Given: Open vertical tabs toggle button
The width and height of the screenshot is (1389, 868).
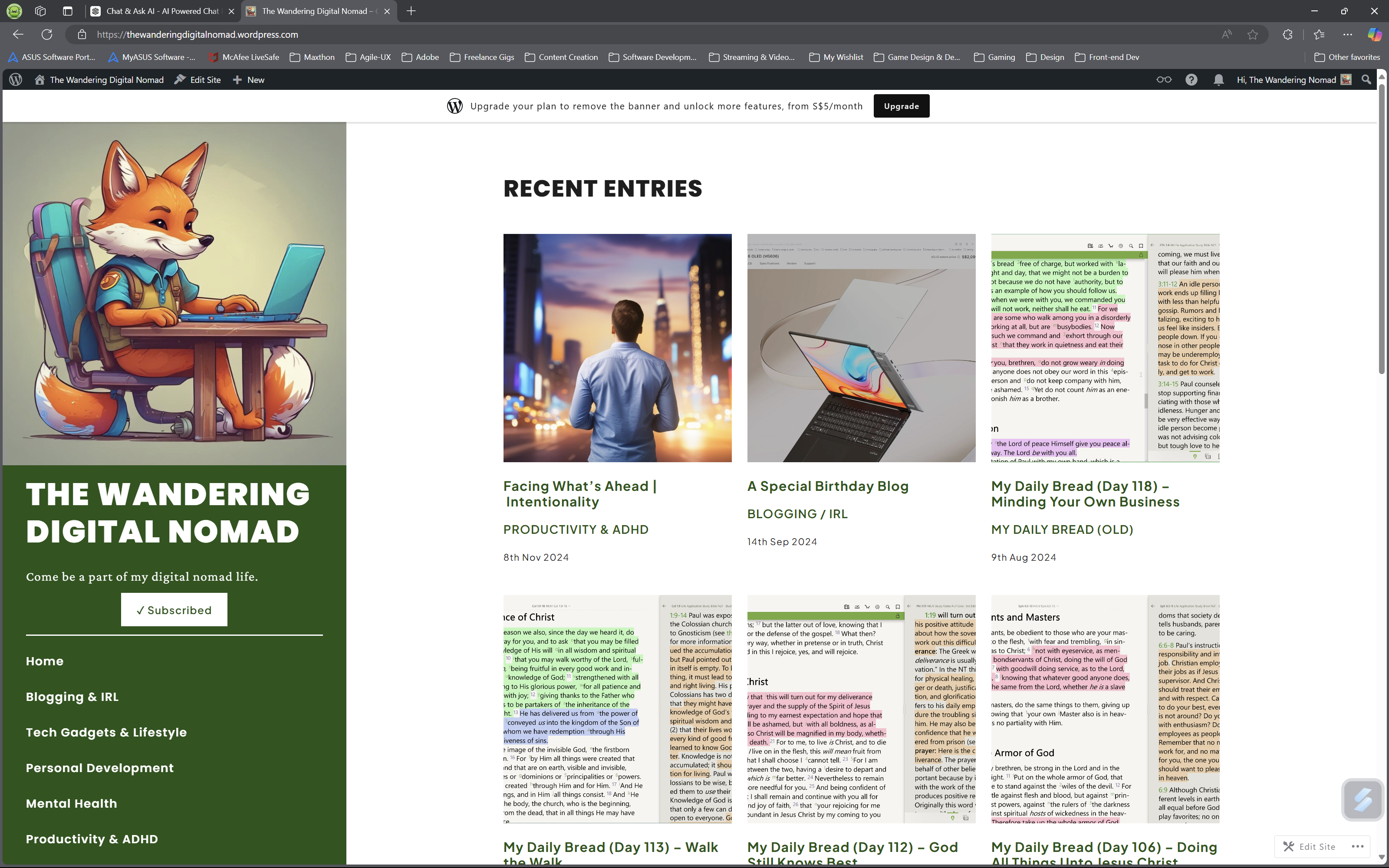Looking at the screenshot, I should 67,11.
